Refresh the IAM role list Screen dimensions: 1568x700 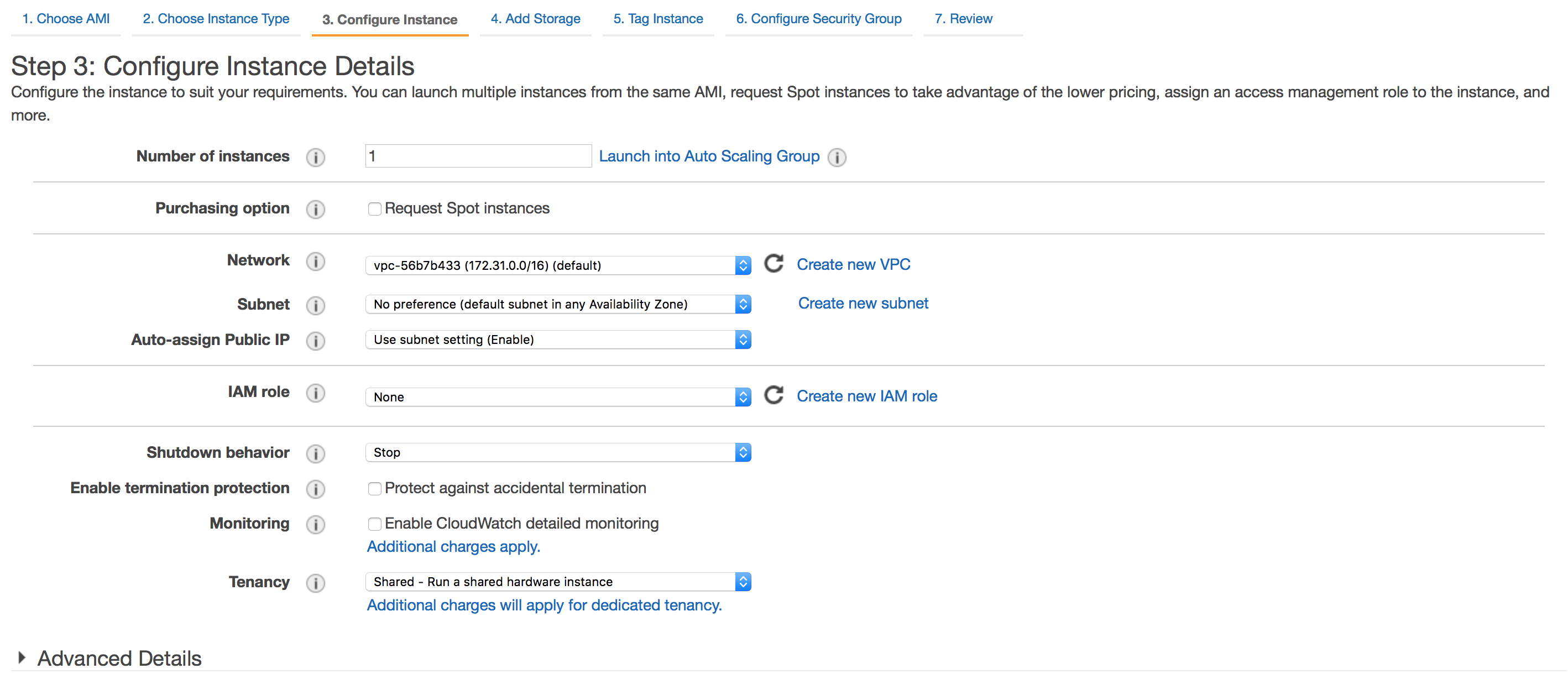click(773, 395)
